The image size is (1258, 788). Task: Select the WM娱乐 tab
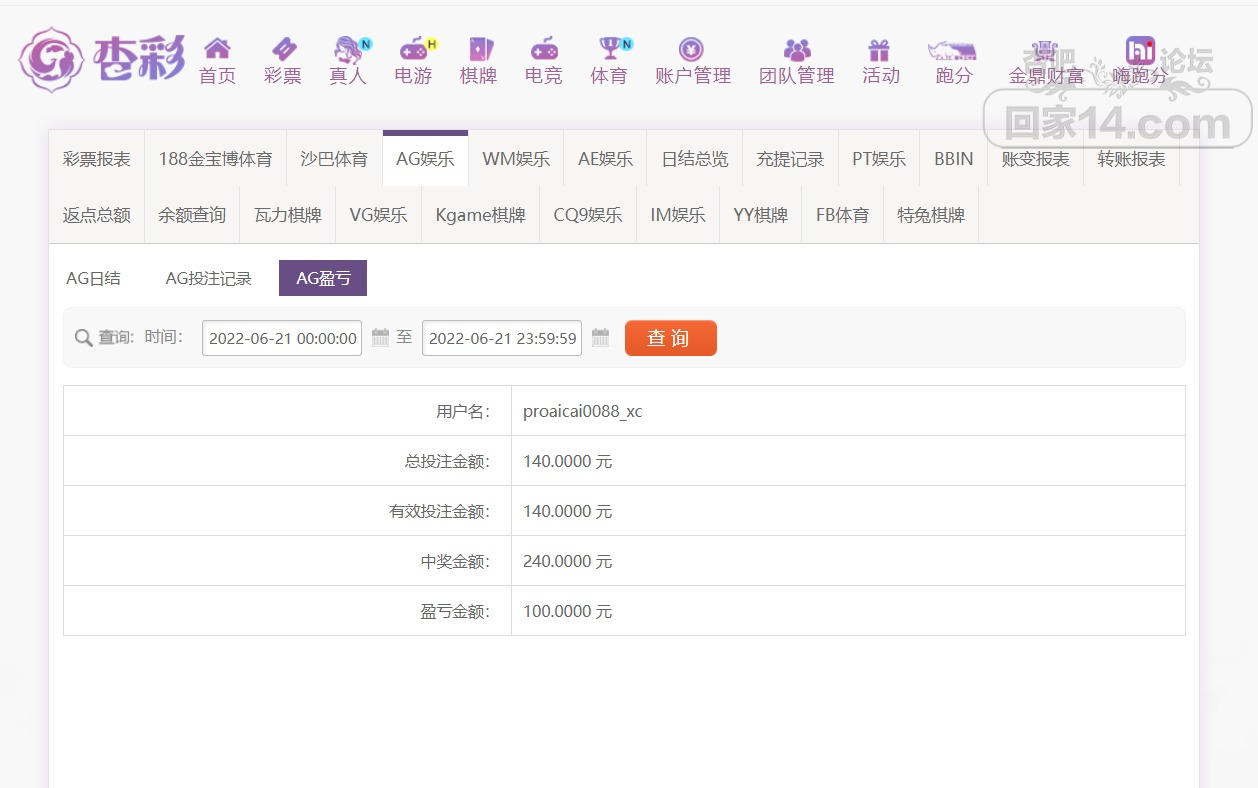point(516,159)
